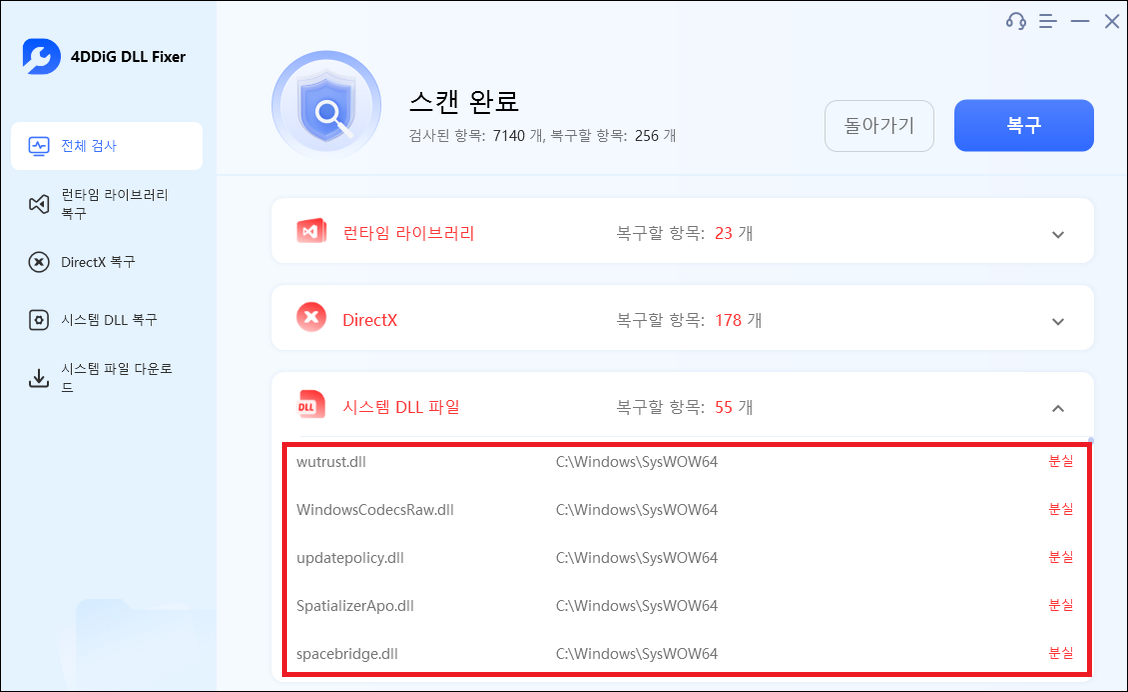Viewport: 1128px width, 692px height.
Task: Select the WindowsCodecsRaw.dll file name
Action: (x=375, y=510)
